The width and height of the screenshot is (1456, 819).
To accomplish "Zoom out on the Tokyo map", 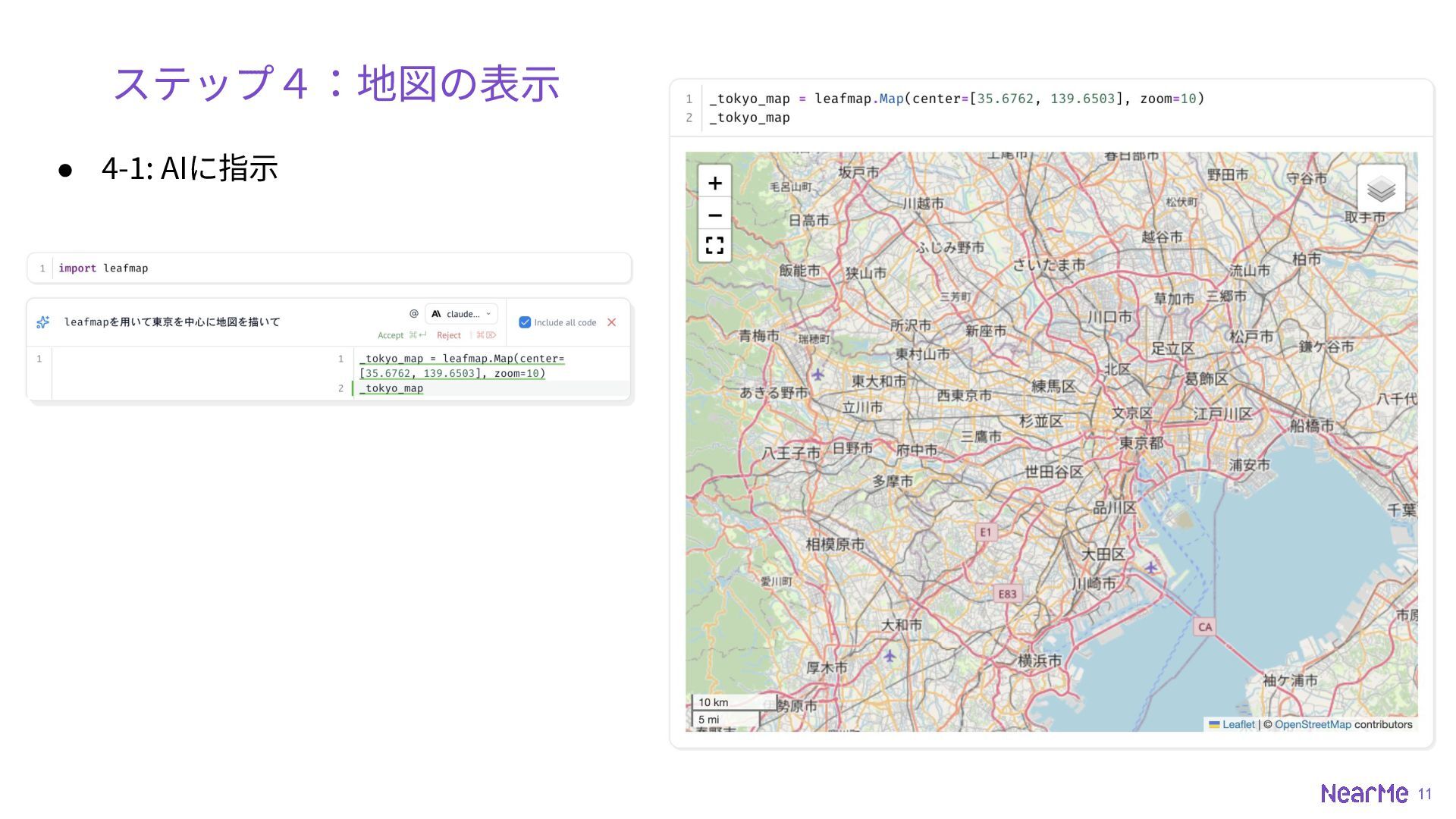I will 714,215.
